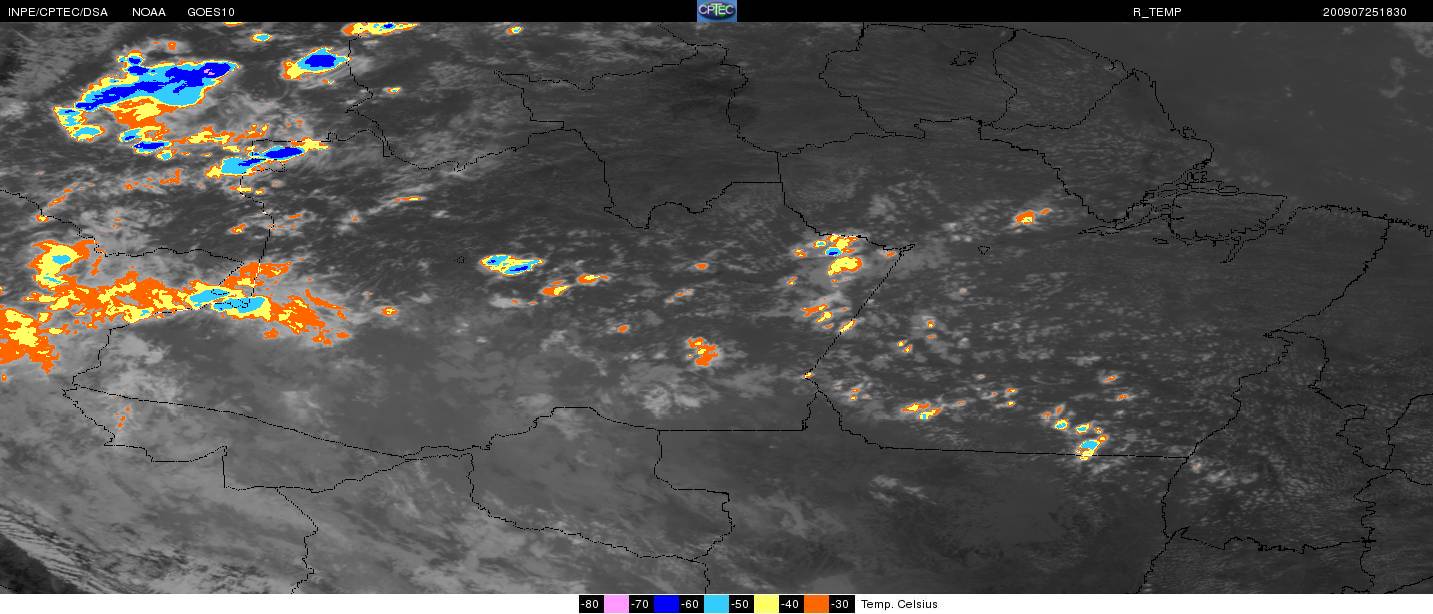Click the -60 legend value
The image size is (1433, 614).
[690, 604]
